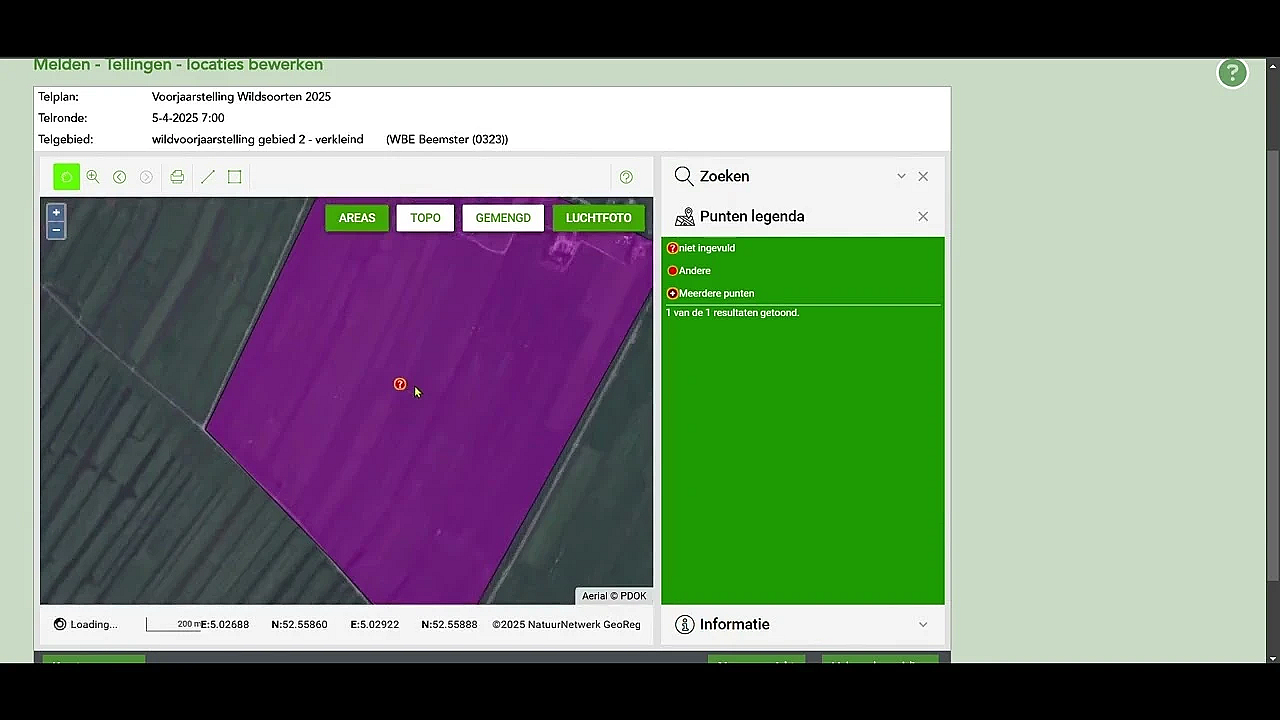This screenshot has height=720, width=1280.
Task: Click the red point marker on map
Action: click(x=400, y=385)
